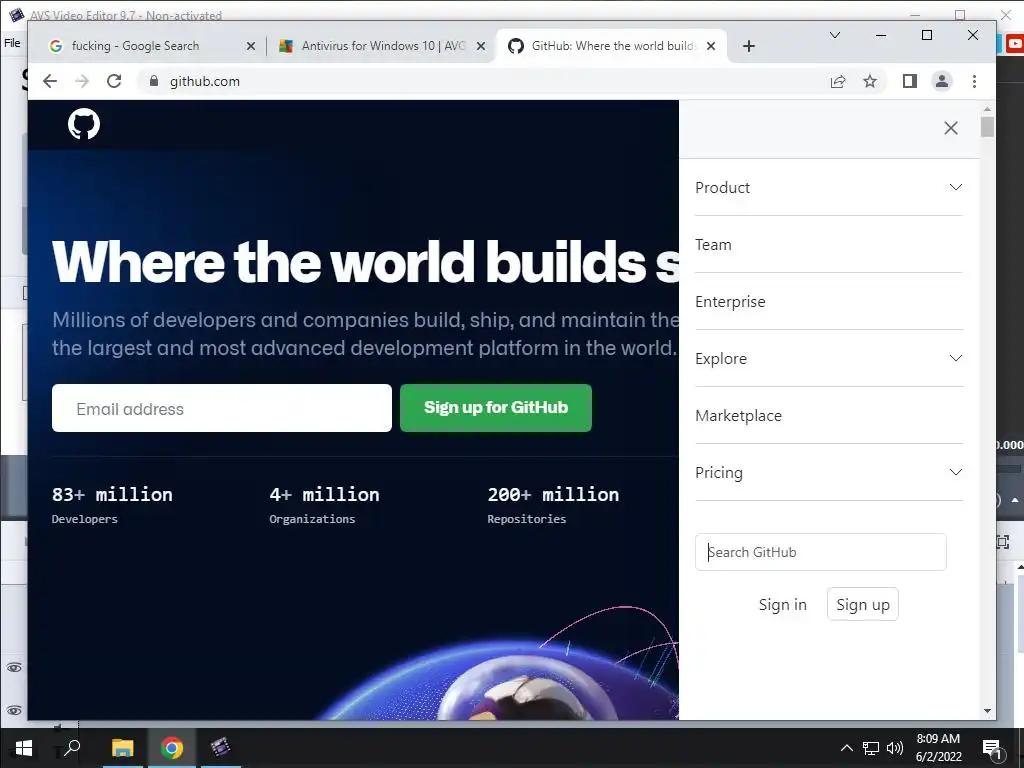Open the Product menu item
This screenshot has width=1024, height=768.
click(x=722, y=188)
